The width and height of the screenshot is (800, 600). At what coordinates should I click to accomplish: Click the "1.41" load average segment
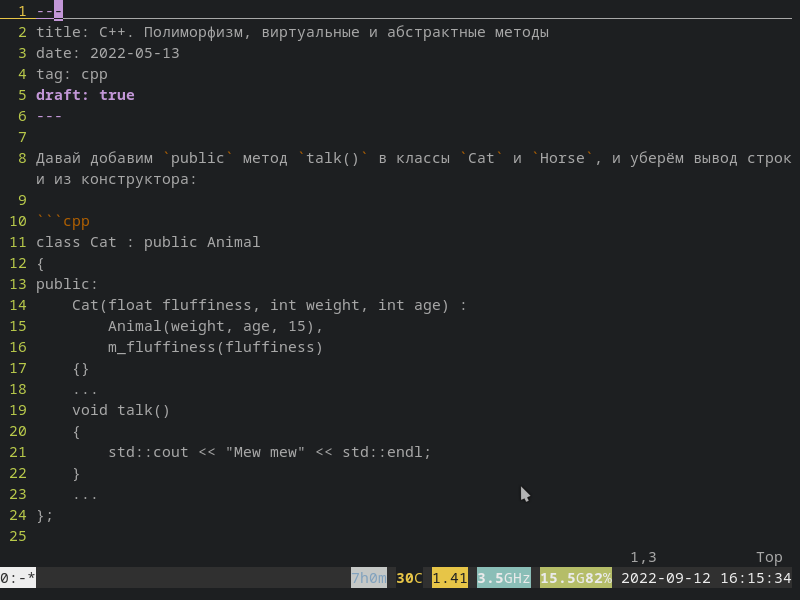click(449, 578)
